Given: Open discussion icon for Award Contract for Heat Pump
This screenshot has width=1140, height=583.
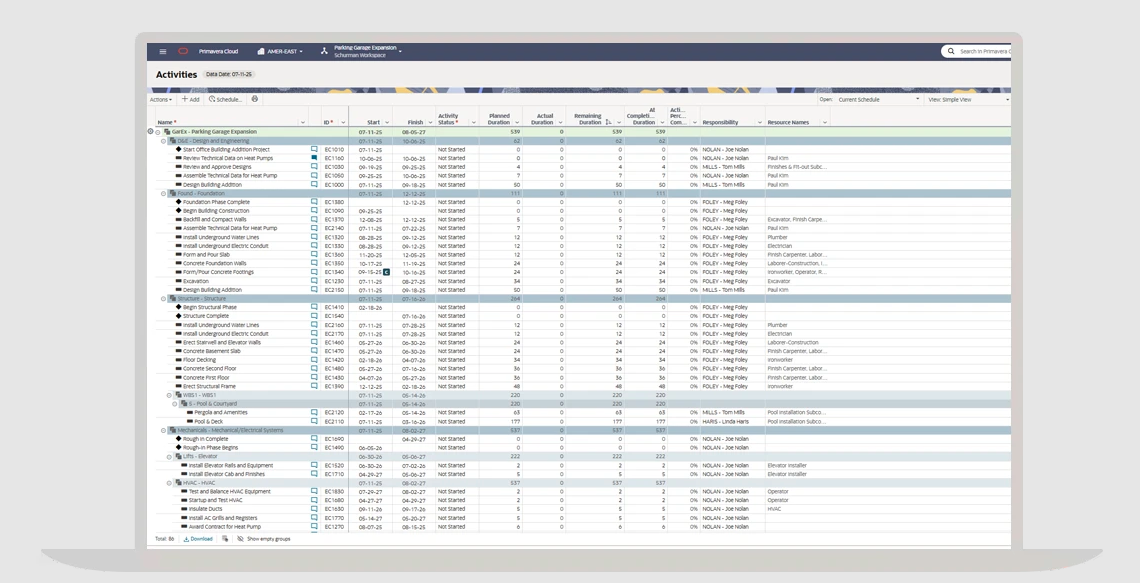Looking at the screenshot, I should point(314,526).
